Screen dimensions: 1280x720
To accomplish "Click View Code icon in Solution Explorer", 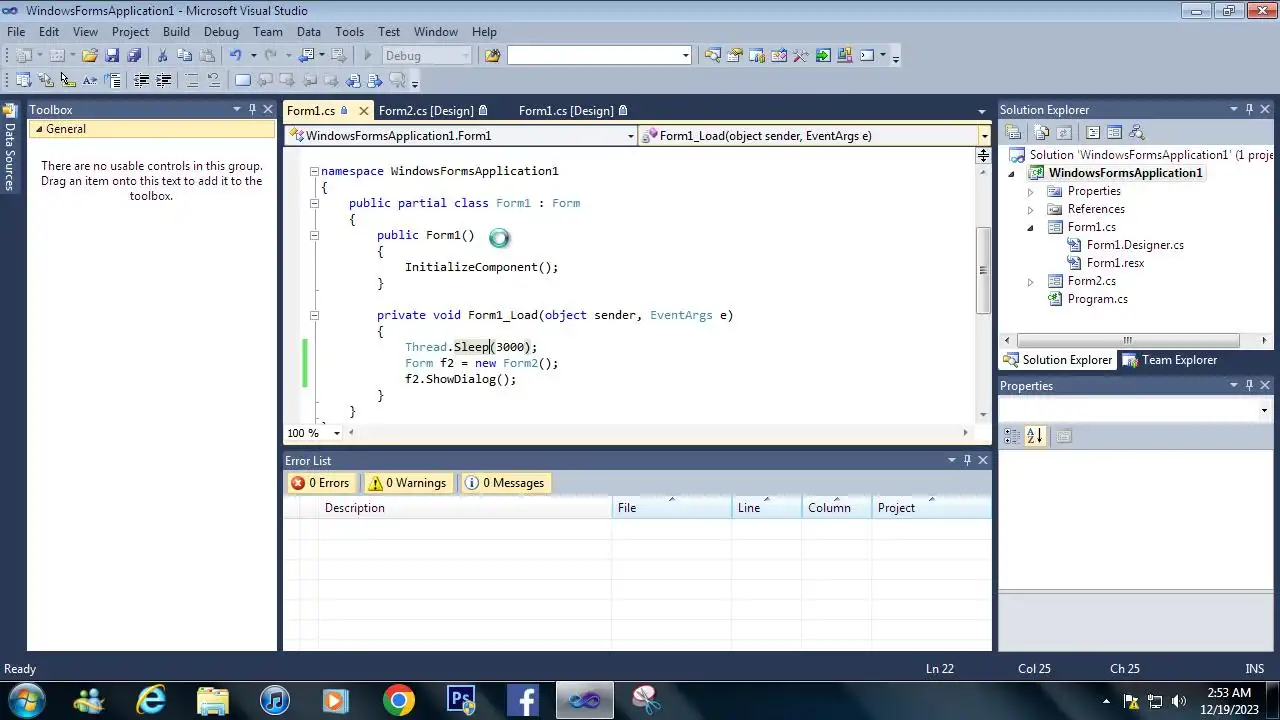I will click(1092, 133).
